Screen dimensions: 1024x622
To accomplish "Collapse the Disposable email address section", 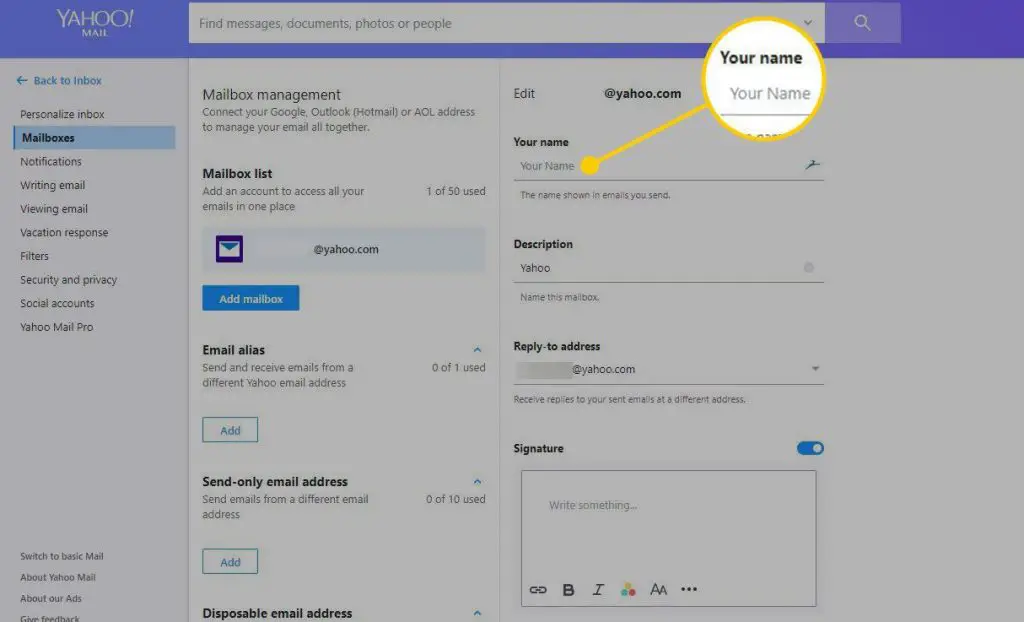I will pos(477,614).
